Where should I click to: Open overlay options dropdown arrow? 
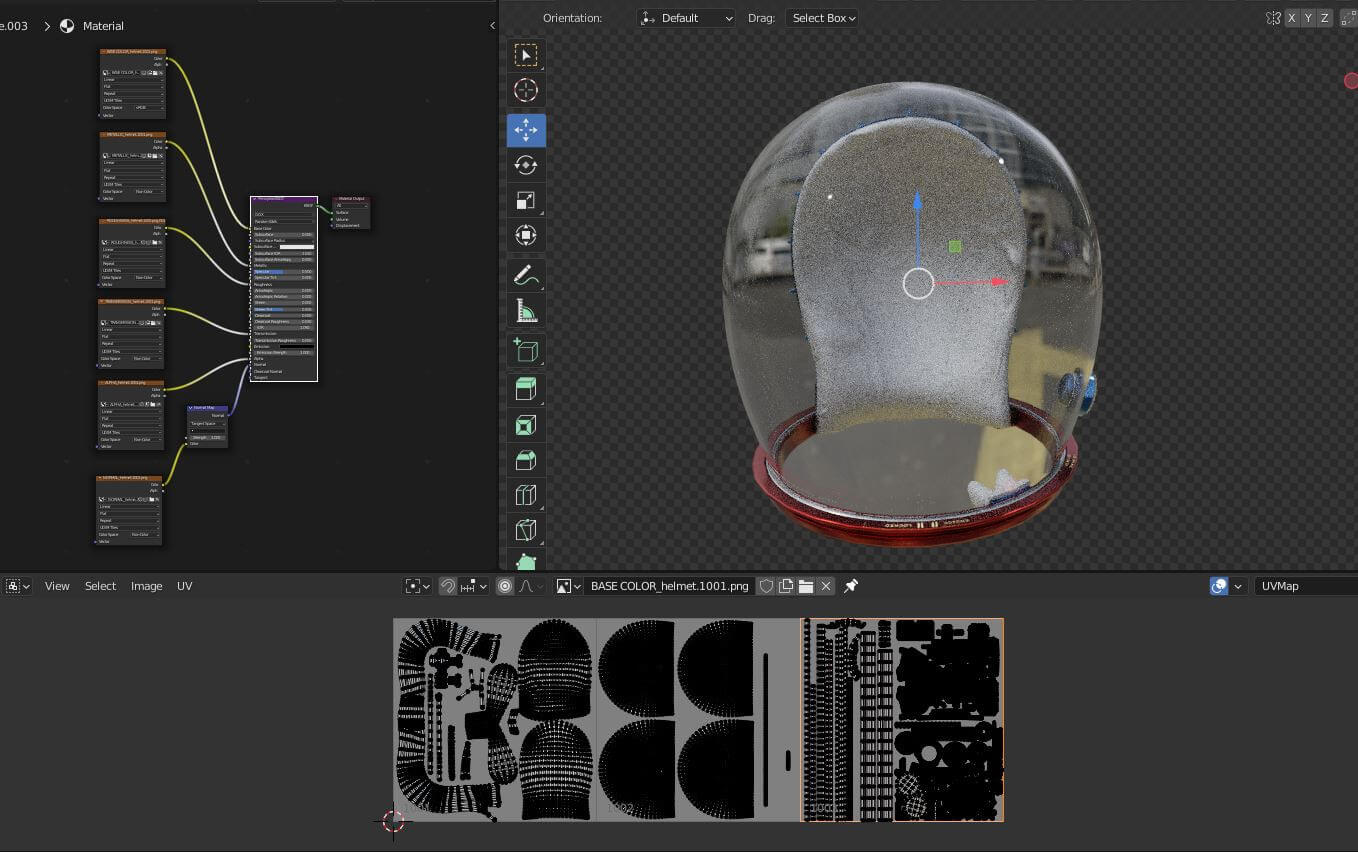click(x=1238, y=586)
